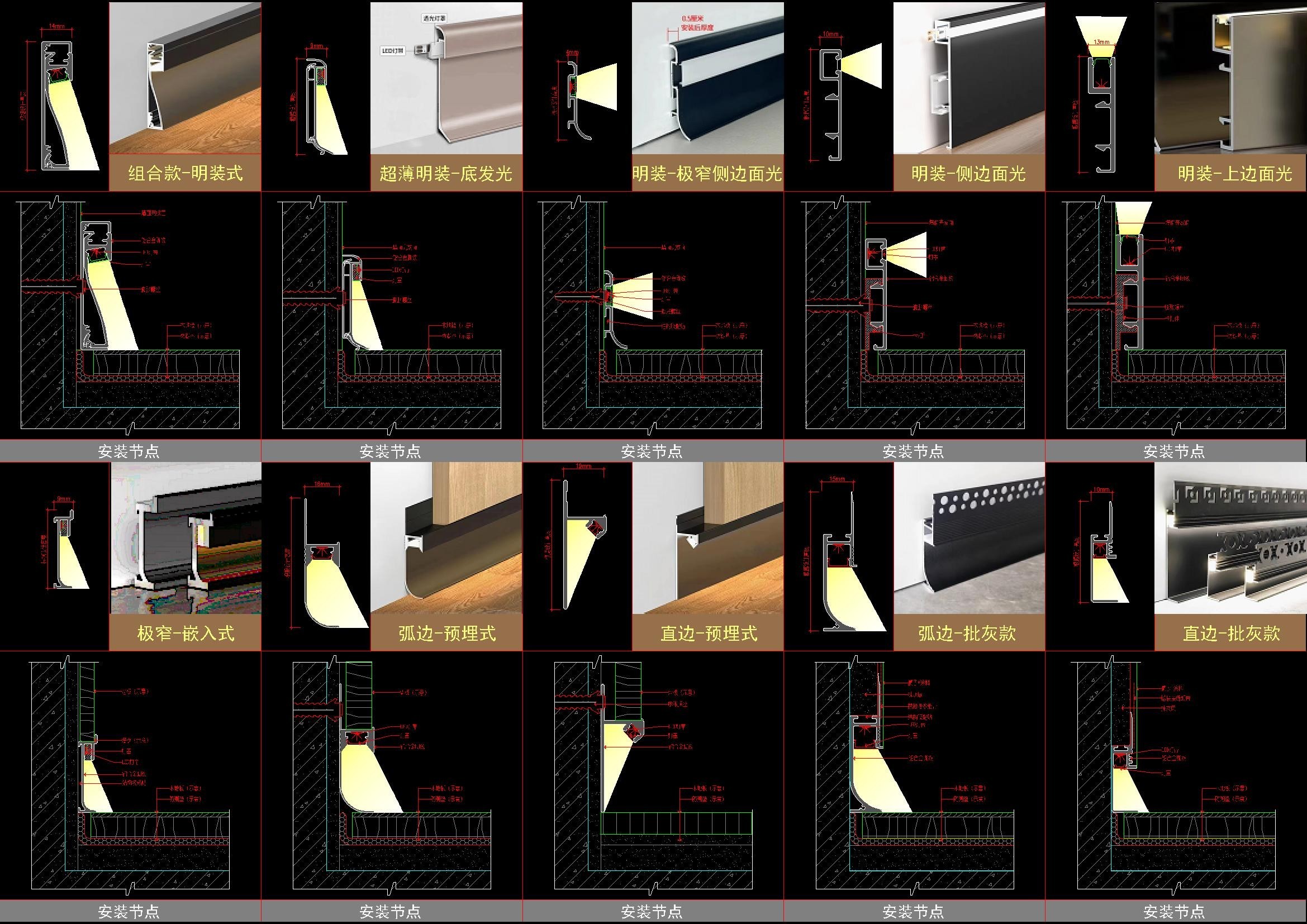Select the product photo above 明装-上边面光
The width and height of the screenshot is (1307, 924).
coord(1230,78)
